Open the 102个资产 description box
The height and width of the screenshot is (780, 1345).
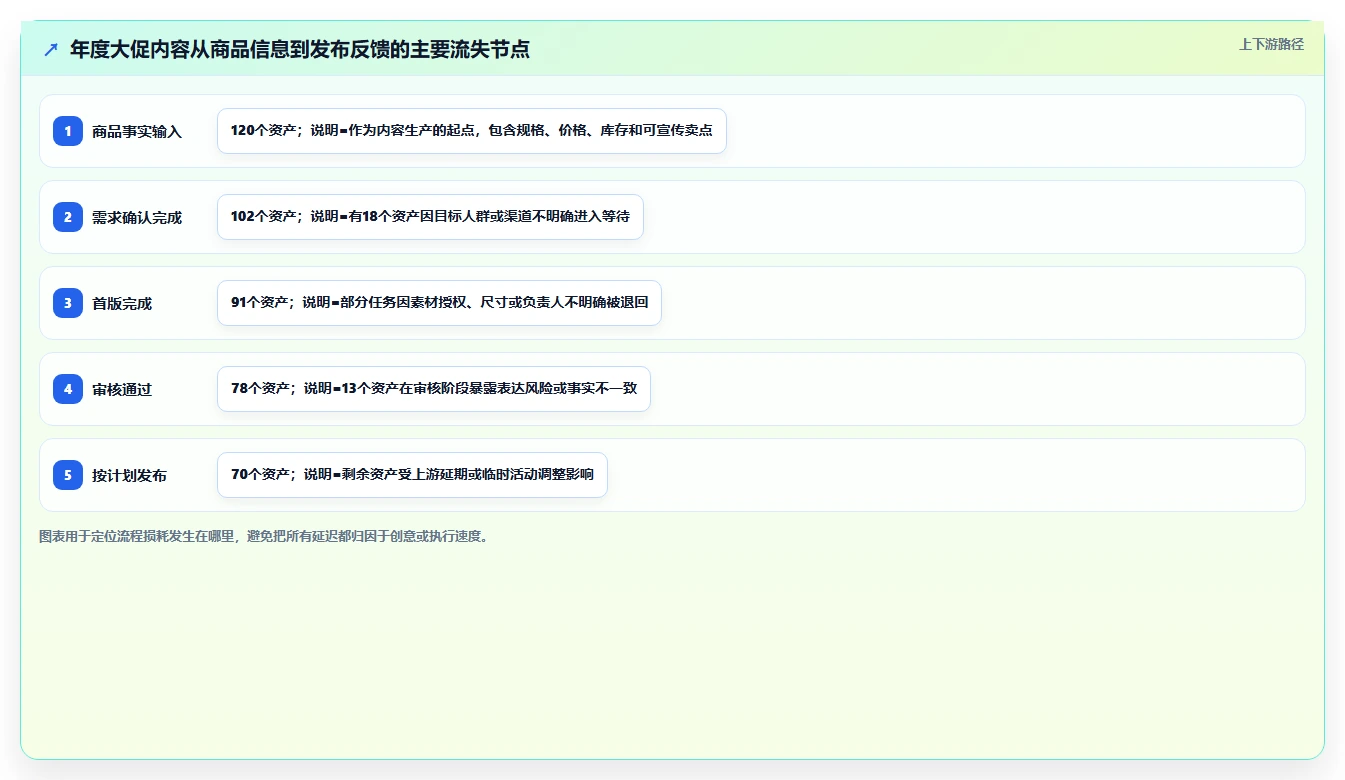(430, 217)
